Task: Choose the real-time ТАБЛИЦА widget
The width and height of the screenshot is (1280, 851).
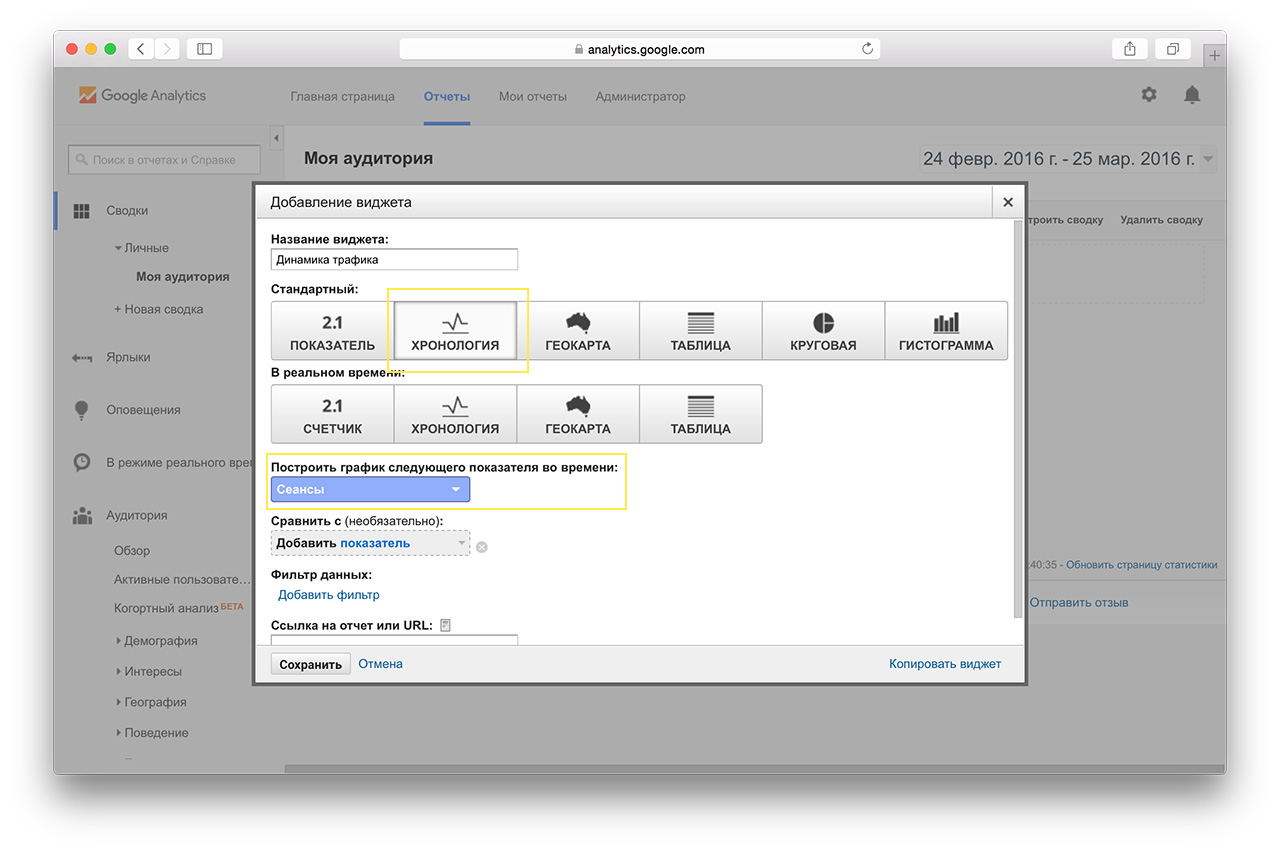Action: (700, 414)
